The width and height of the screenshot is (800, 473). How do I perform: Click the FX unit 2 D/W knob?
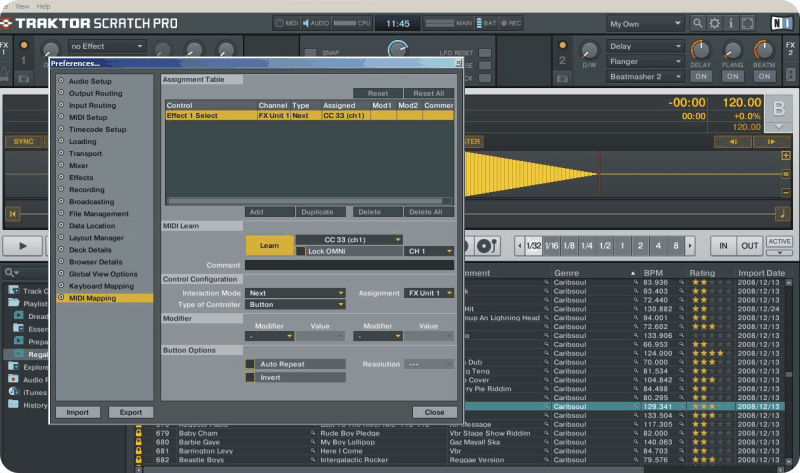(x=589, y=49)
